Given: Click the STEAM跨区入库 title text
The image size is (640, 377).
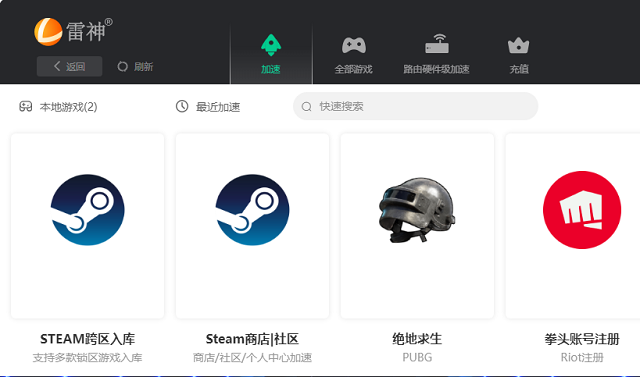Looking at the screenshot, I should [87, 339].
